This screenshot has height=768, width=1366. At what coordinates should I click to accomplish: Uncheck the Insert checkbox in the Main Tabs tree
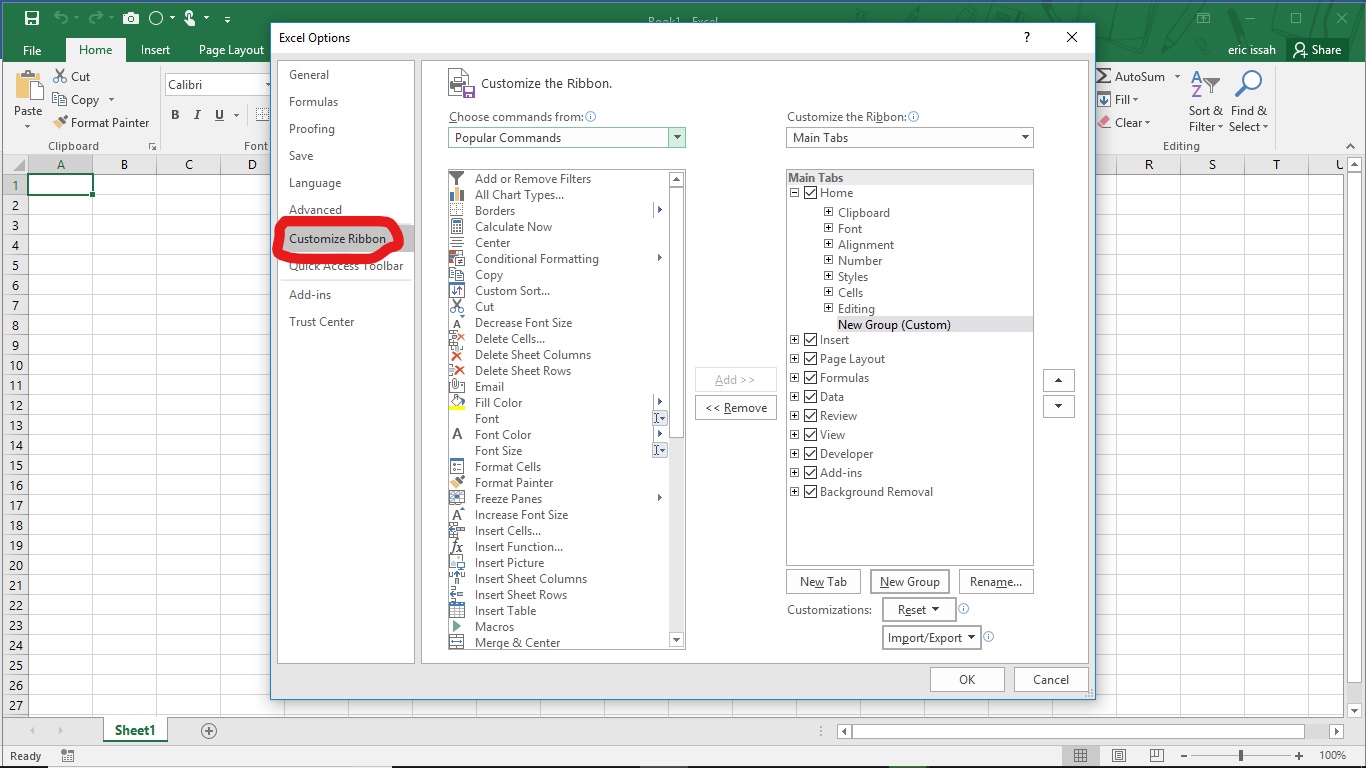point(811,340)
